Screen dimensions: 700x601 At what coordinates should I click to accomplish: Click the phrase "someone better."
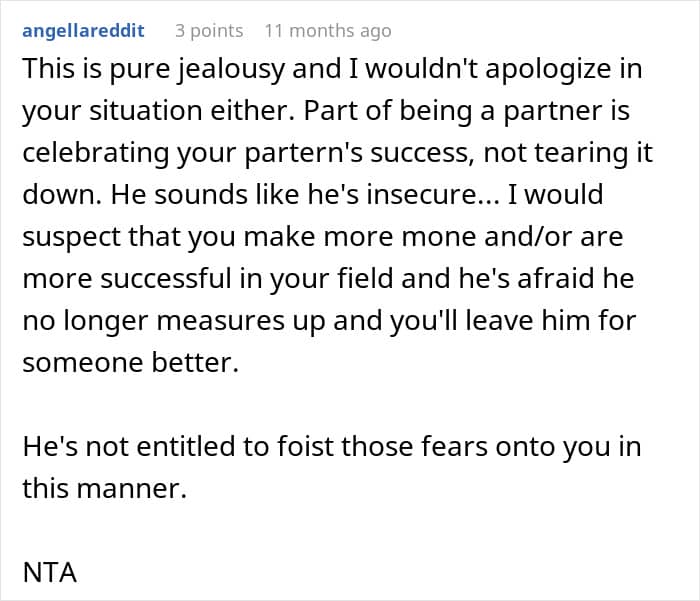tap(131, 362)
